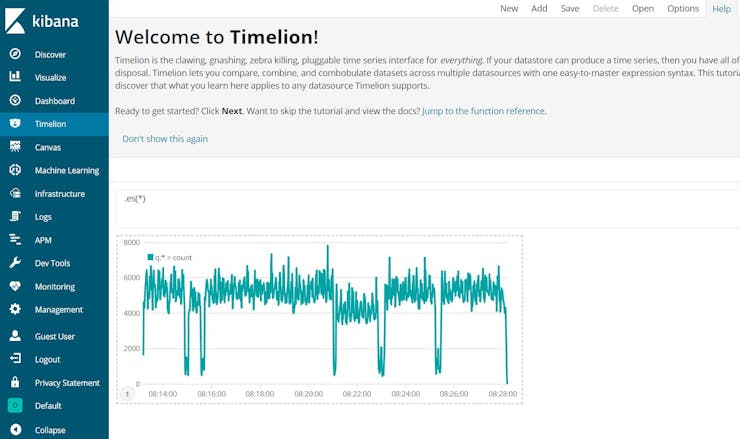Click Open in the top menu
This screenshot has height=439, width=740.
click(643, 8)
